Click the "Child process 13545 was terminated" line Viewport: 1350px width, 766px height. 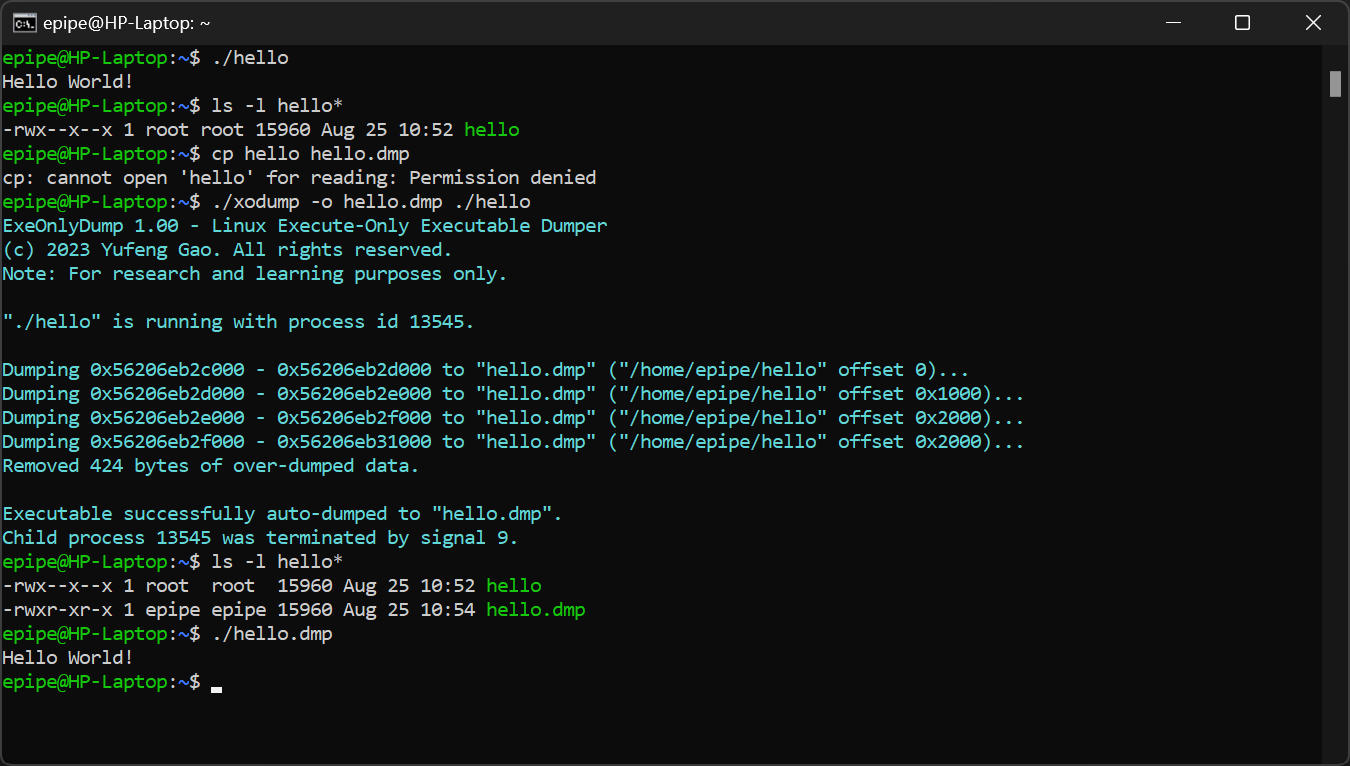260,538
